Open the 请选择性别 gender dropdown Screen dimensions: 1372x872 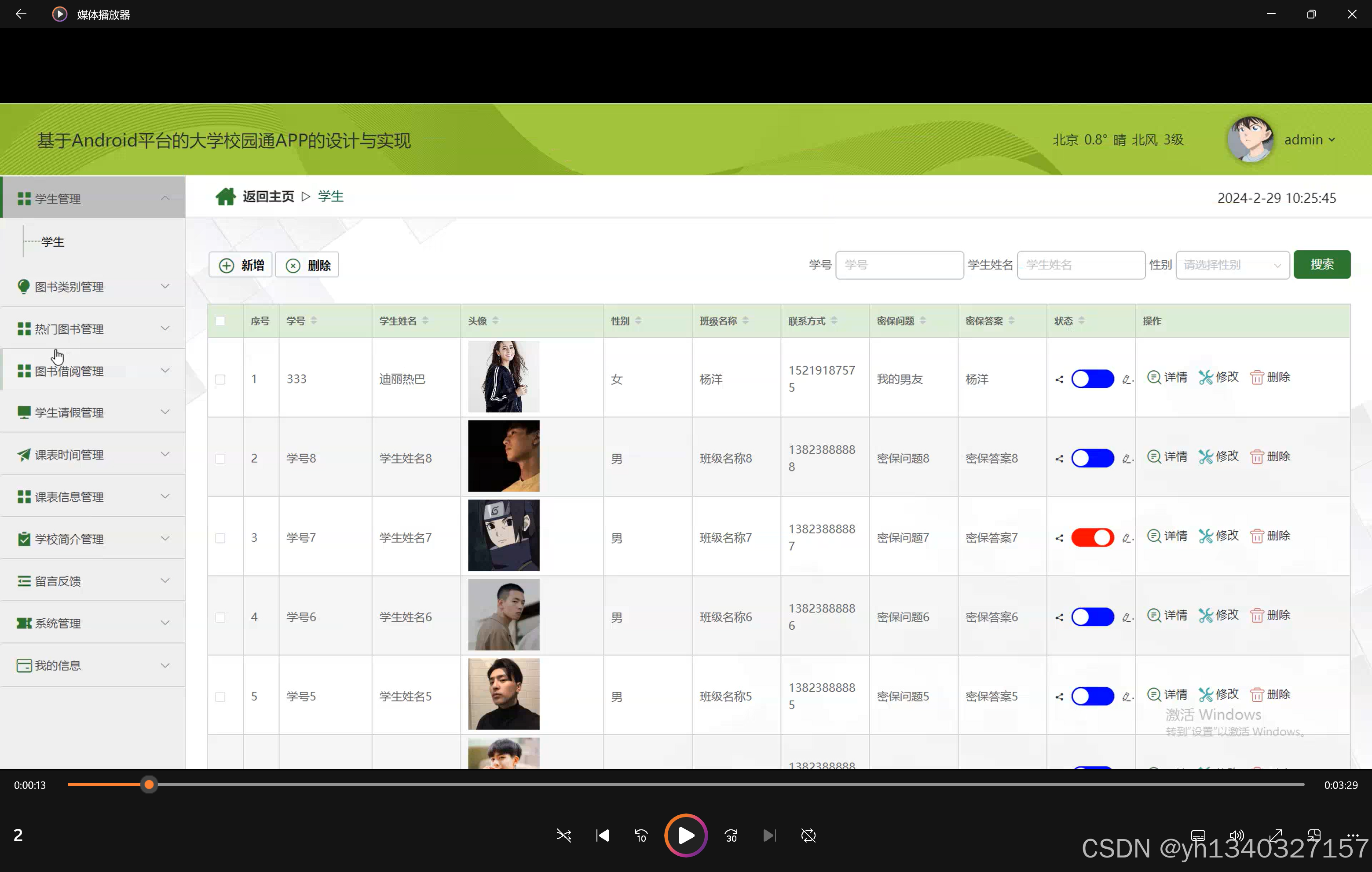[1233, 265]
